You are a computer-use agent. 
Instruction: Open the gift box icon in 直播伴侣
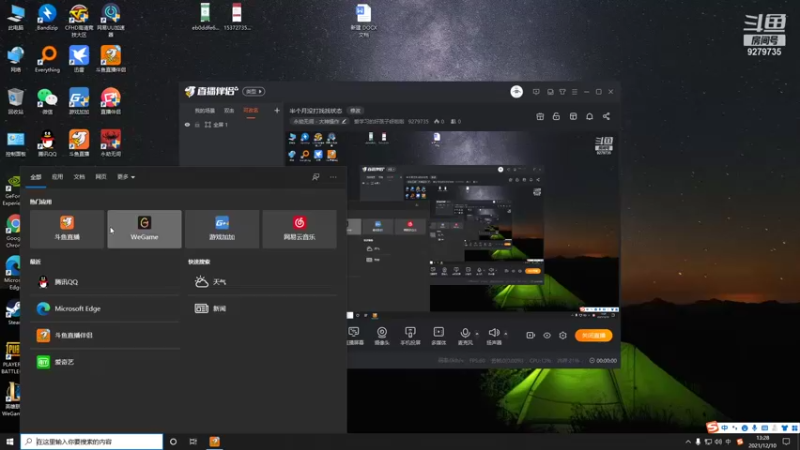pos(540,116)
